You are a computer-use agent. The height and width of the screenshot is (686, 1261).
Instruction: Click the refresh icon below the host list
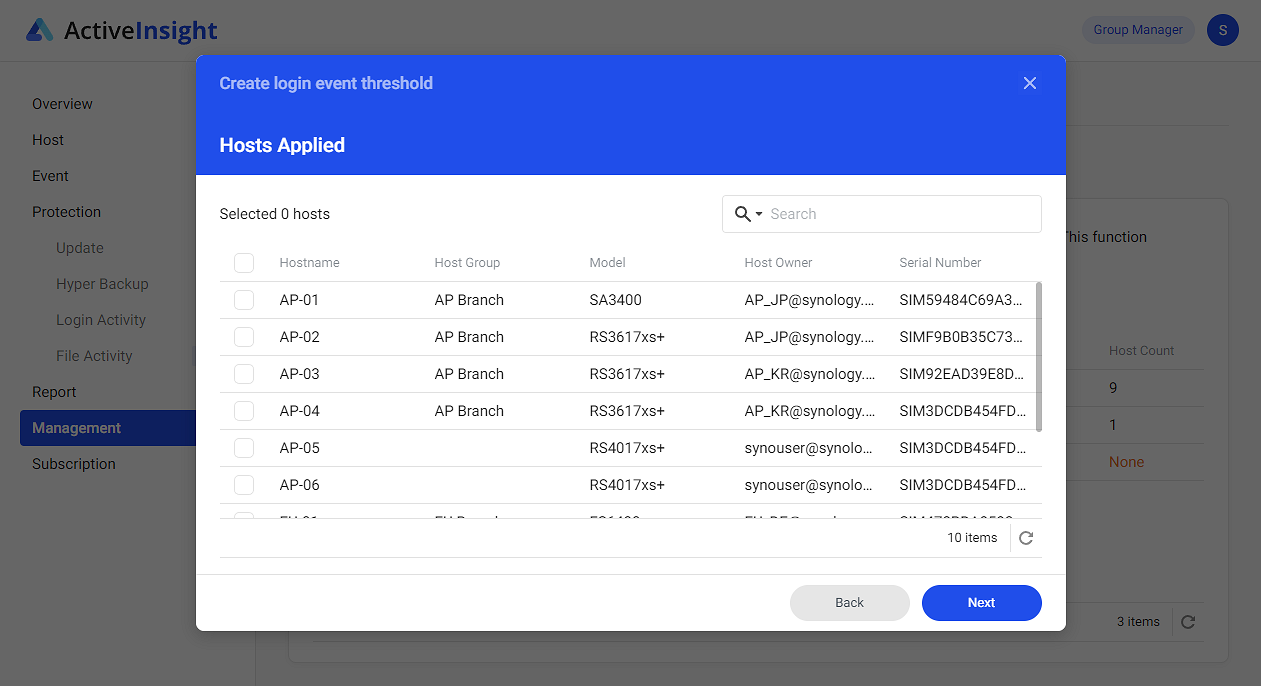coord(1025,537)
